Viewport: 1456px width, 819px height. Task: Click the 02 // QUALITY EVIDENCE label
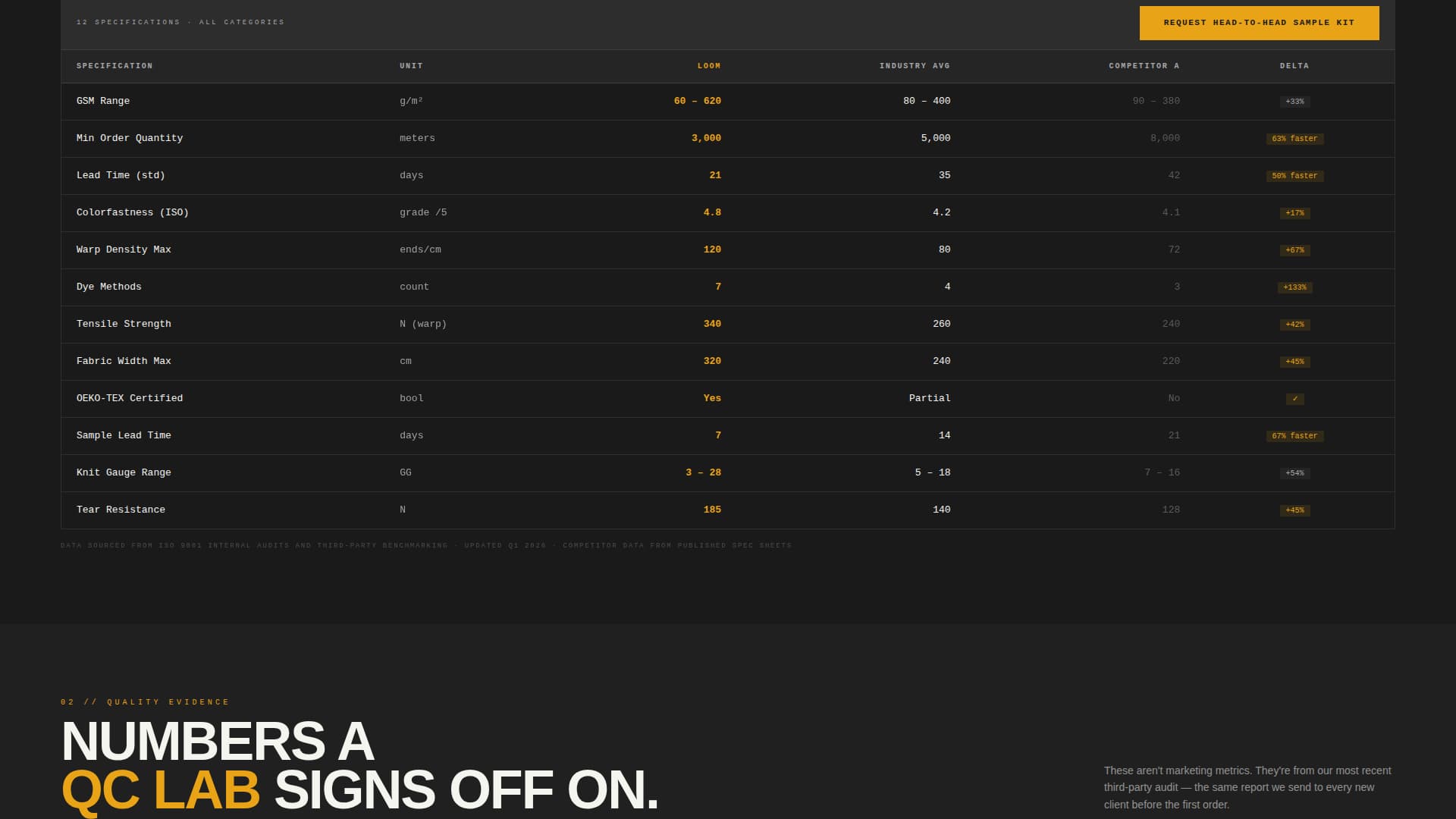tap(144, 701)
